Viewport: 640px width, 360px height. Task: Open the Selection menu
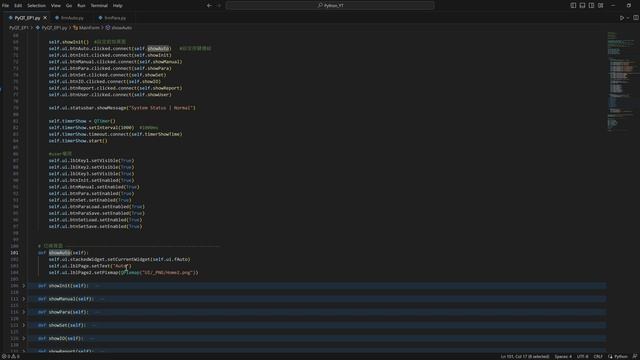[x=36, y=6]
